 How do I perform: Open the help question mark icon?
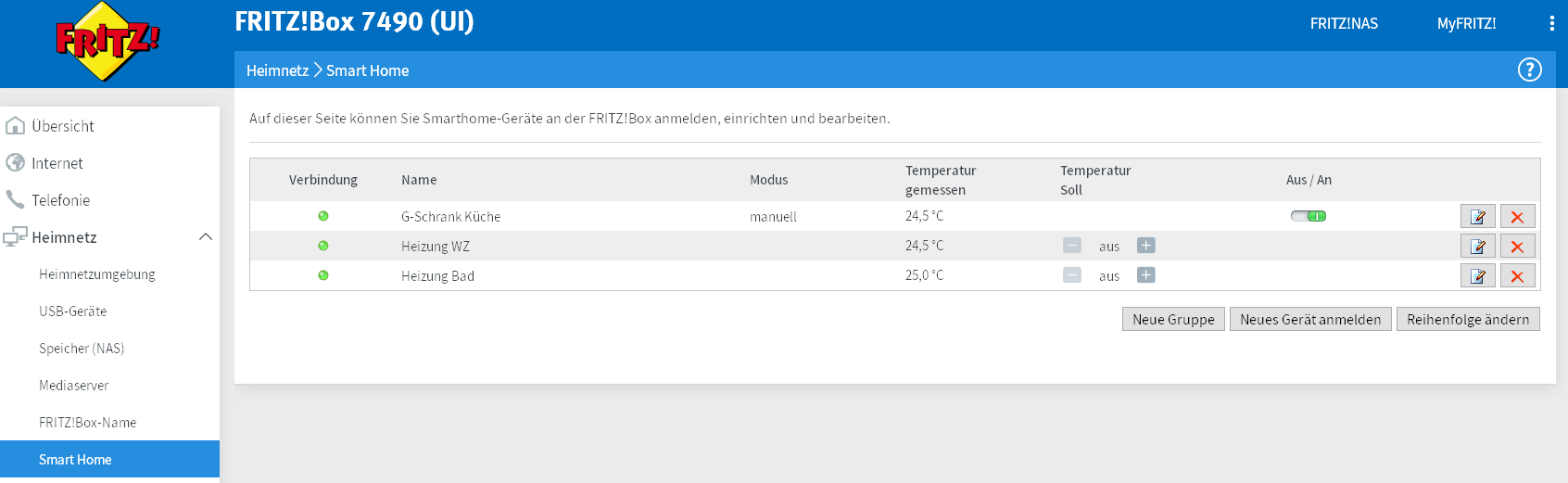point(1529,70)
